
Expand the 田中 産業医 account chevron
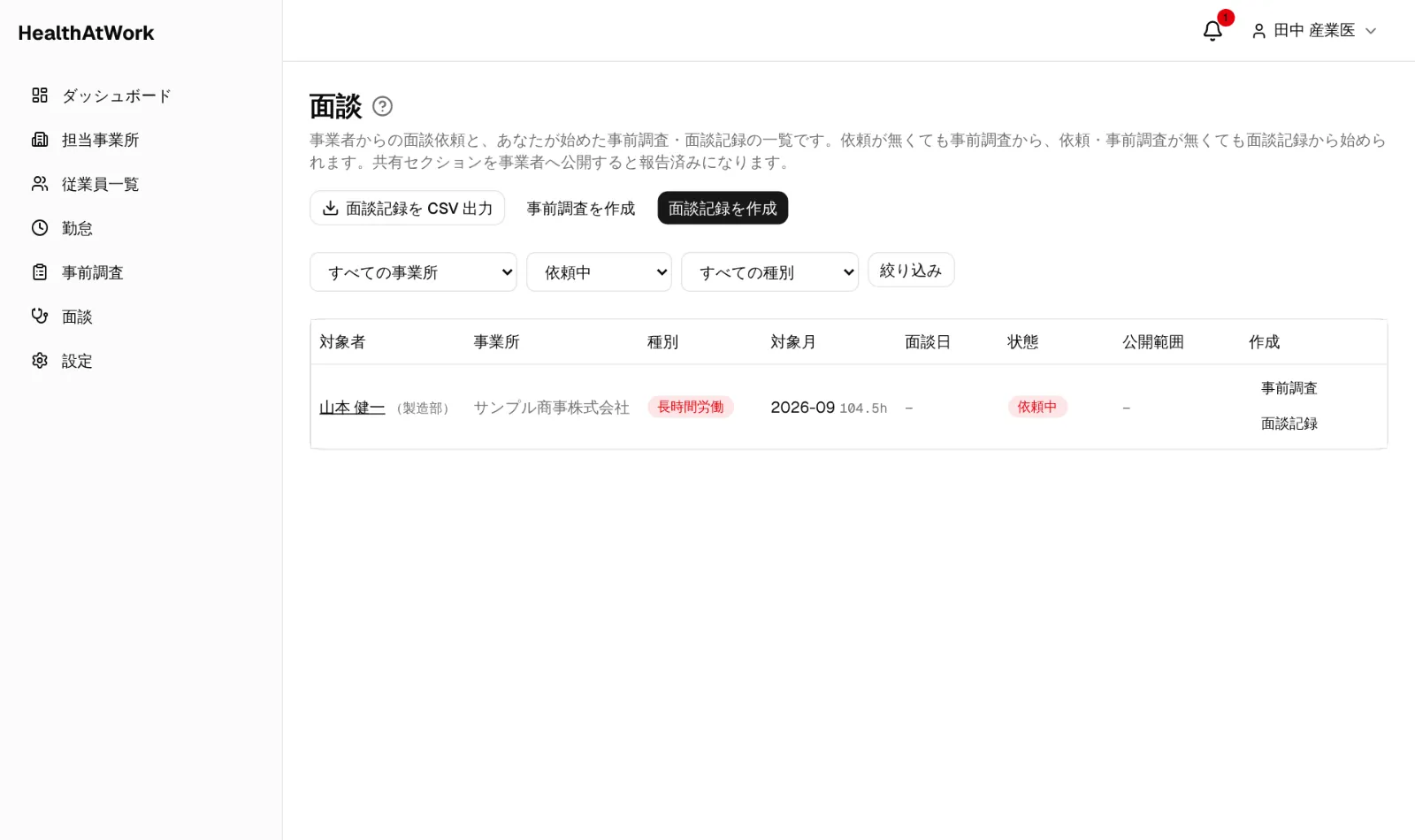click(1371, 31)
